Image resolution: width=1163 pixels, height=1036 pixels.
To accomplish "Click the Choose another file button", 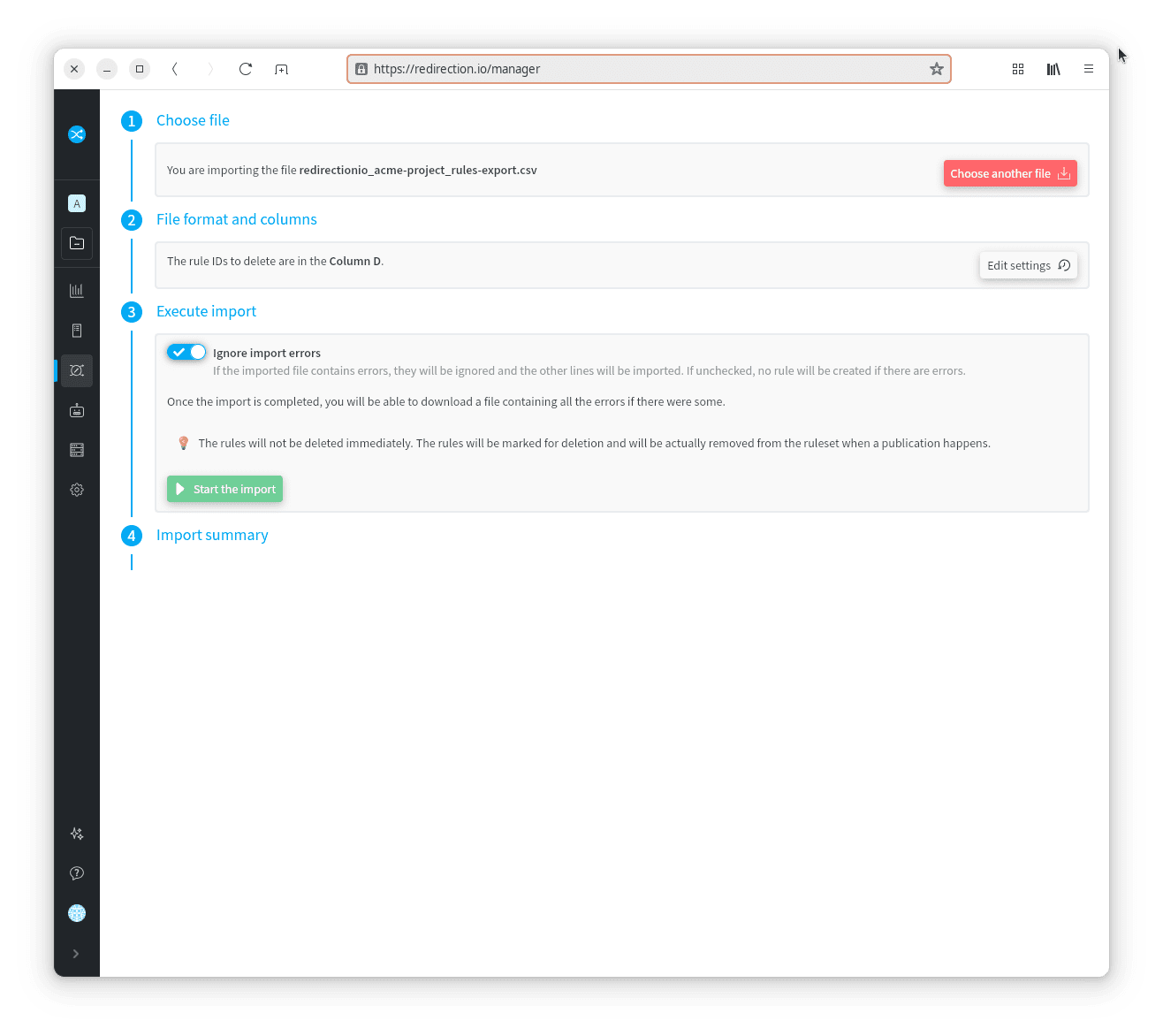I will (1010, 173).
